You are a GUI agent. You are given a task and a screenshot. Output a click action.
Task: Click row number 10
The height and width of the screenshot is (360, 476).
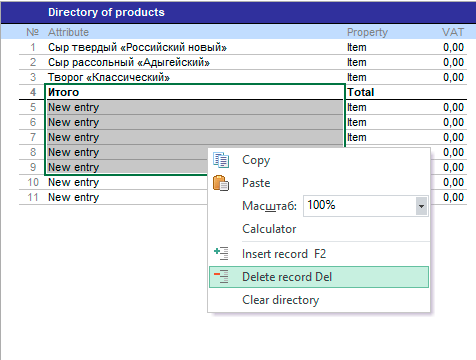33,182
